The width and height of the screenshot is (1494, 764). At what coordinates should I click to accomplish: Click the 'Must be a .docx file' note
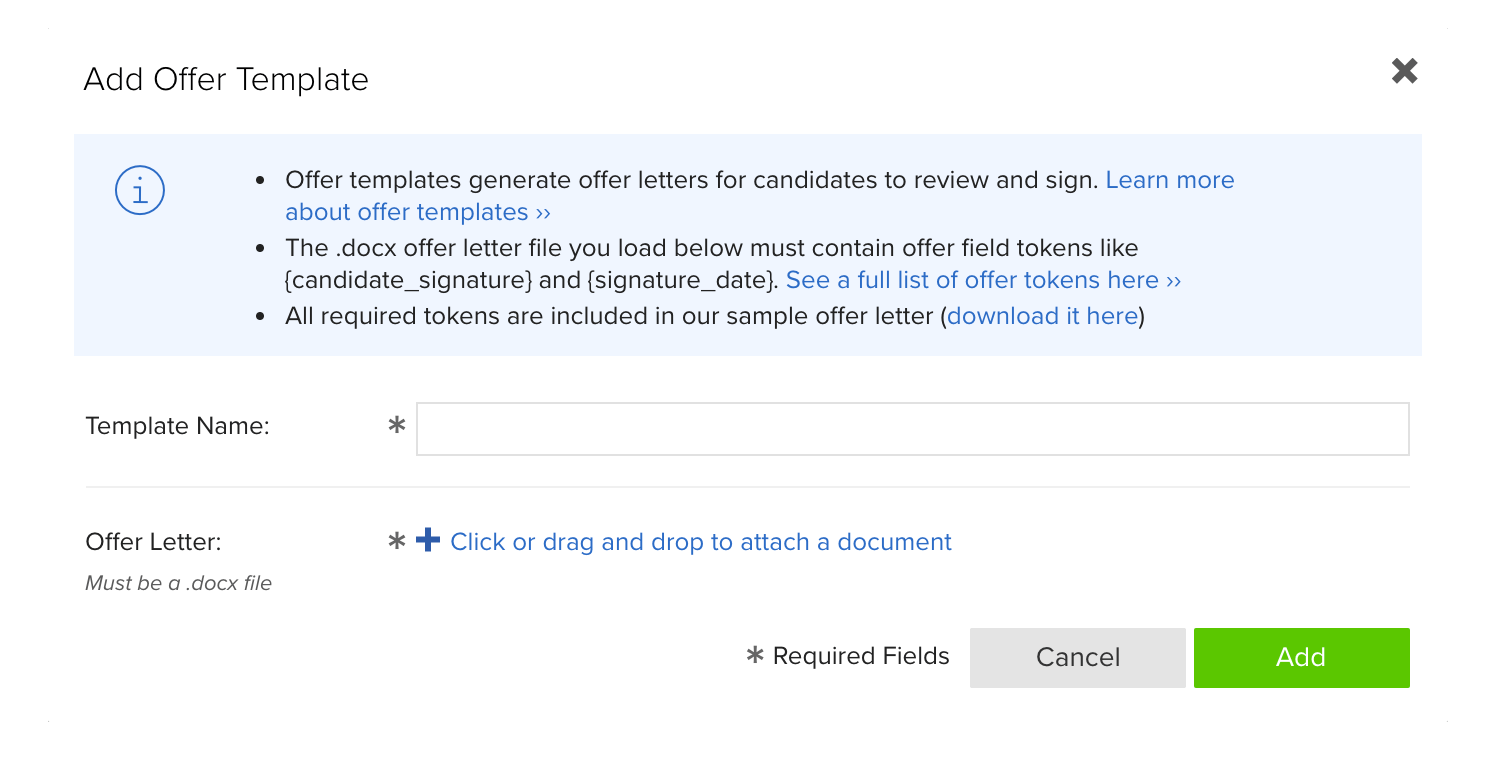(x=178, y=583)
